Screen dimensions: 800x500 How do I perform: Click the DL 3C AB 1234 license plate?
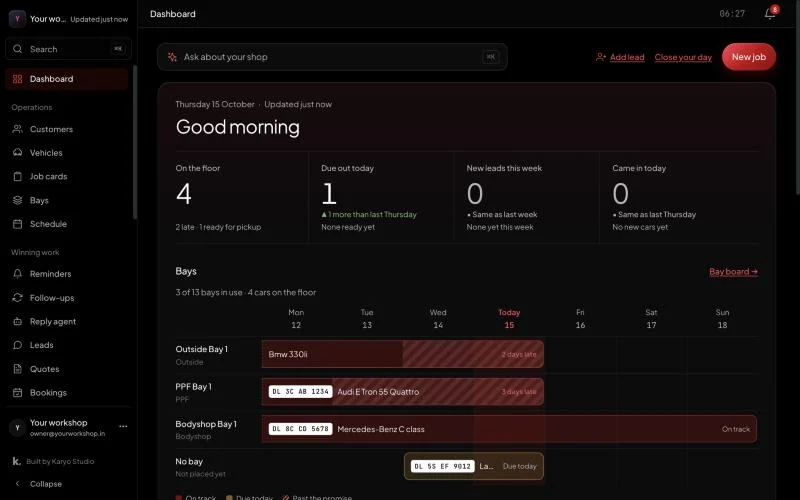coord(301,392)
